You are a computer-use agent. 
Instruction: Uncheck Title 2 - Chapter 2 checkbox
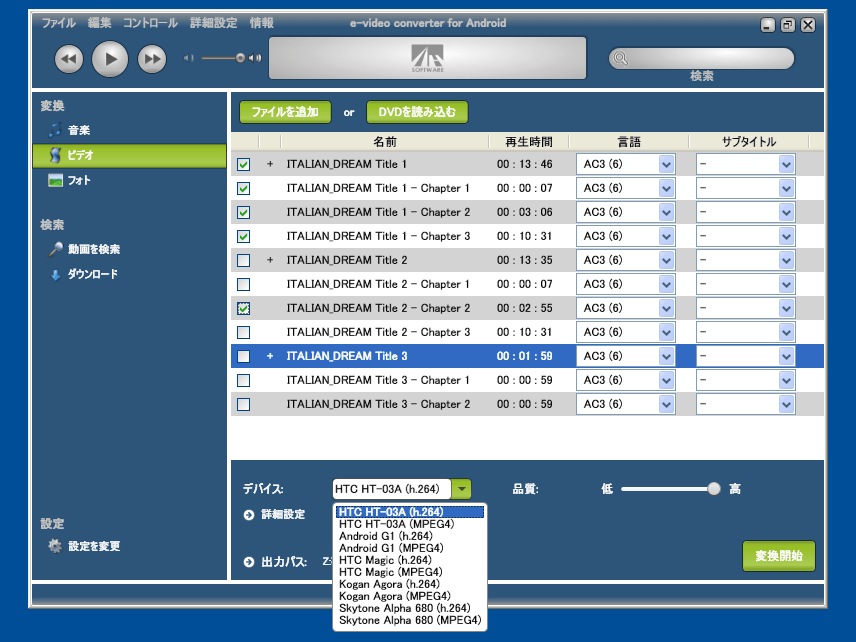click(x=243, y=308)
